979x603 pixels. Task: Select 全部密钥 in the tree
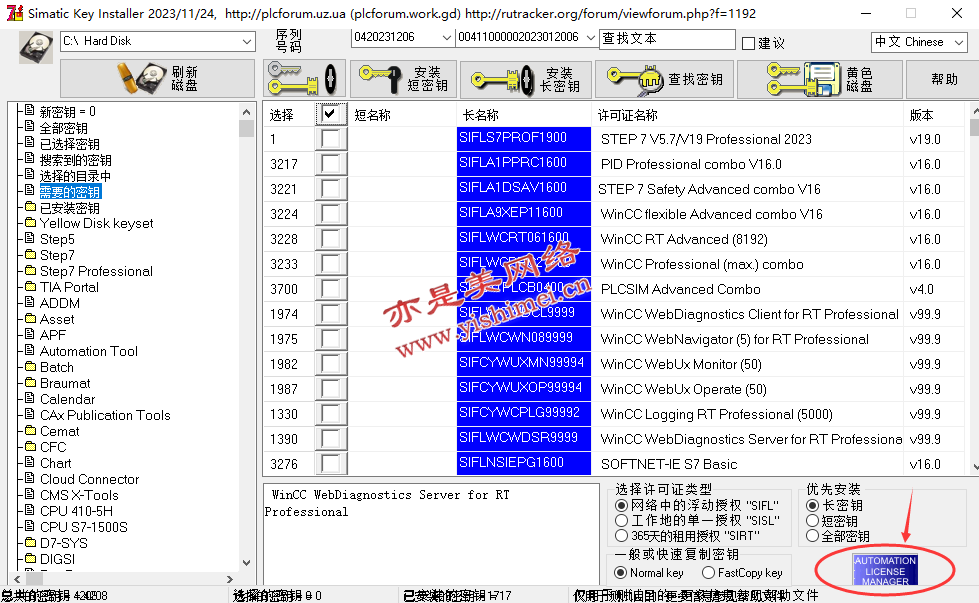(64, 128)
